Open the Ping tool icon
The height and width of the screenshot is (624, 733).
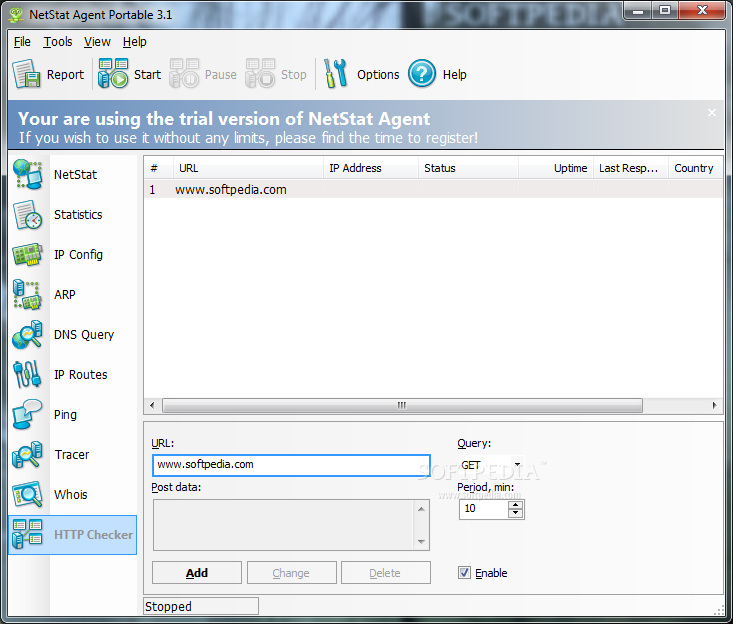click(x=28, y=415)
